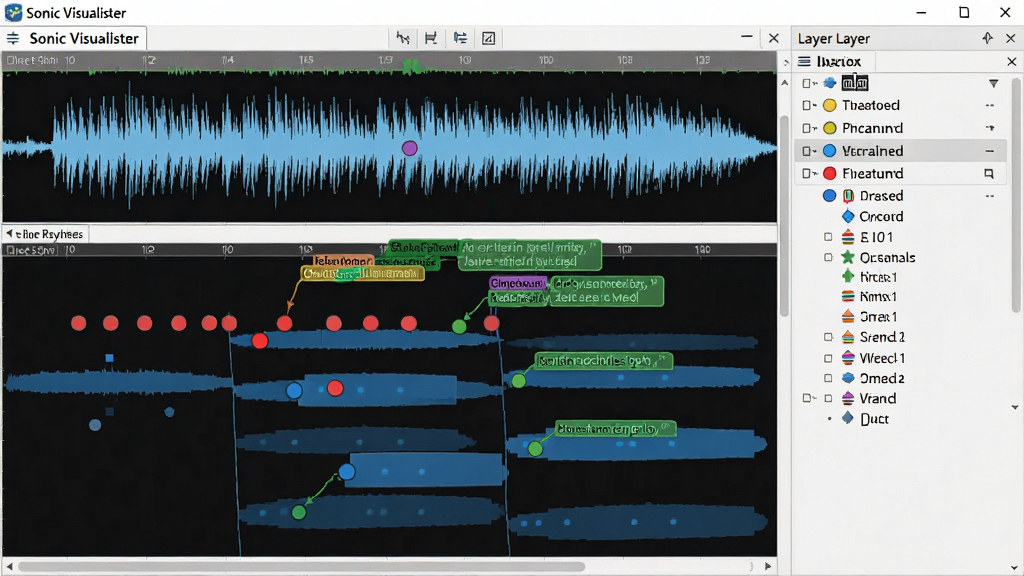Screen dimensions: 1024x576
Task: Select the zigzag curve tool in the pane toolbar
Action: [x=403, y=39]
